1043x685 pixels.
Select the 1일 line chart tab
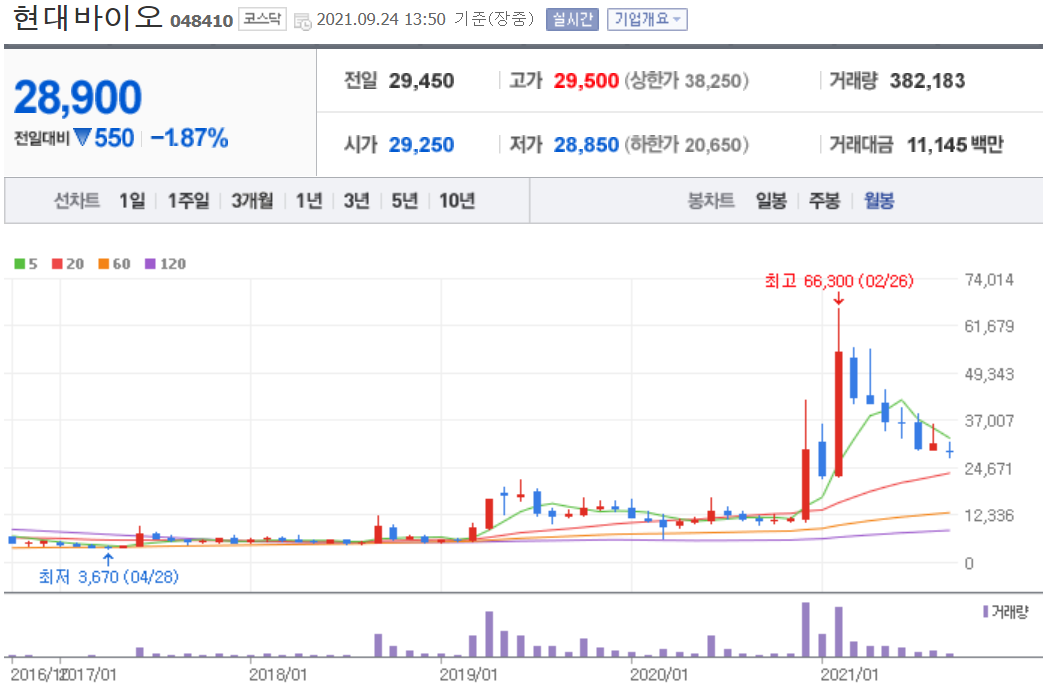pos(132,200)
